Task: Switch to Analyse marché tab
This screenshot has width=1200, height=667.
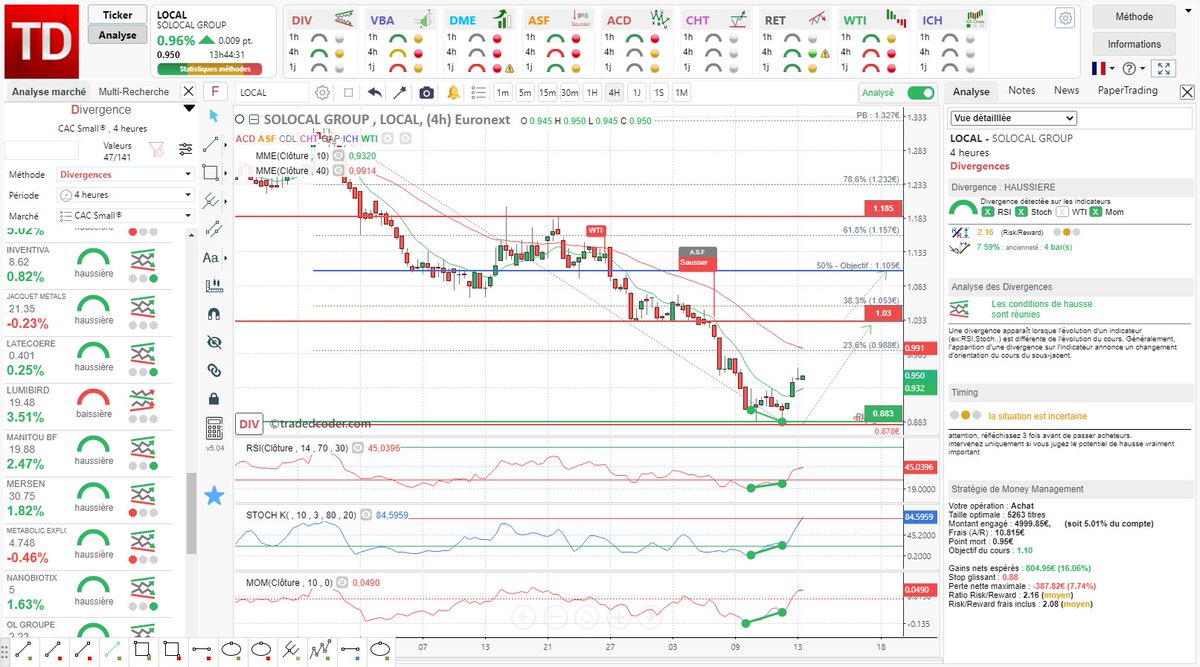Action: pyautogui.click(x=47, y=91)
